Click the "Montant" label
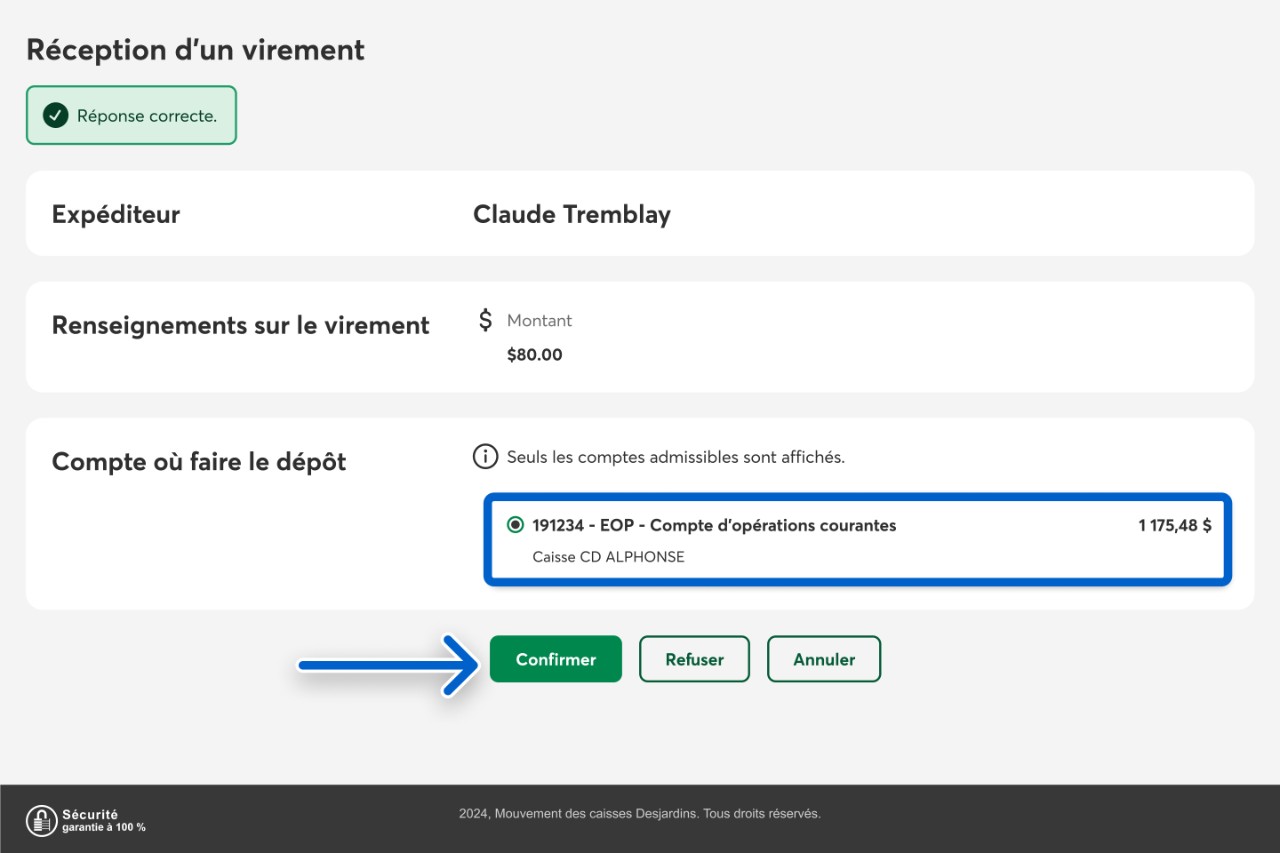Viewport: 1280px width, 853px height. pos(539,321)
